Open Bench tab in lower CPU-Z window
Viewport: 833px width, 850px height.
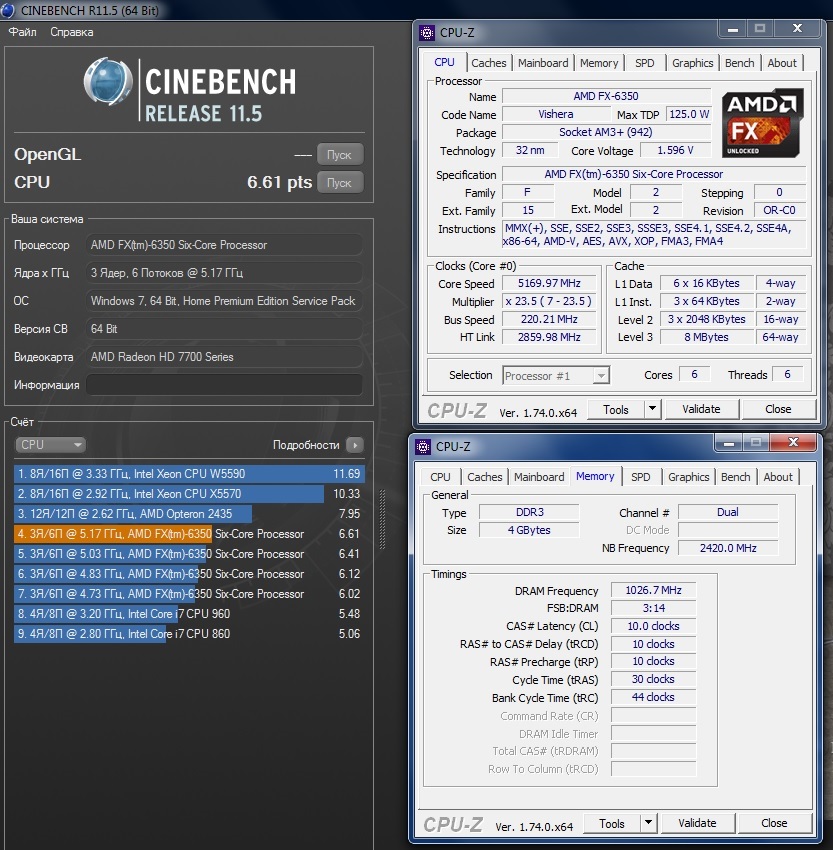click(x=735, y=477)
